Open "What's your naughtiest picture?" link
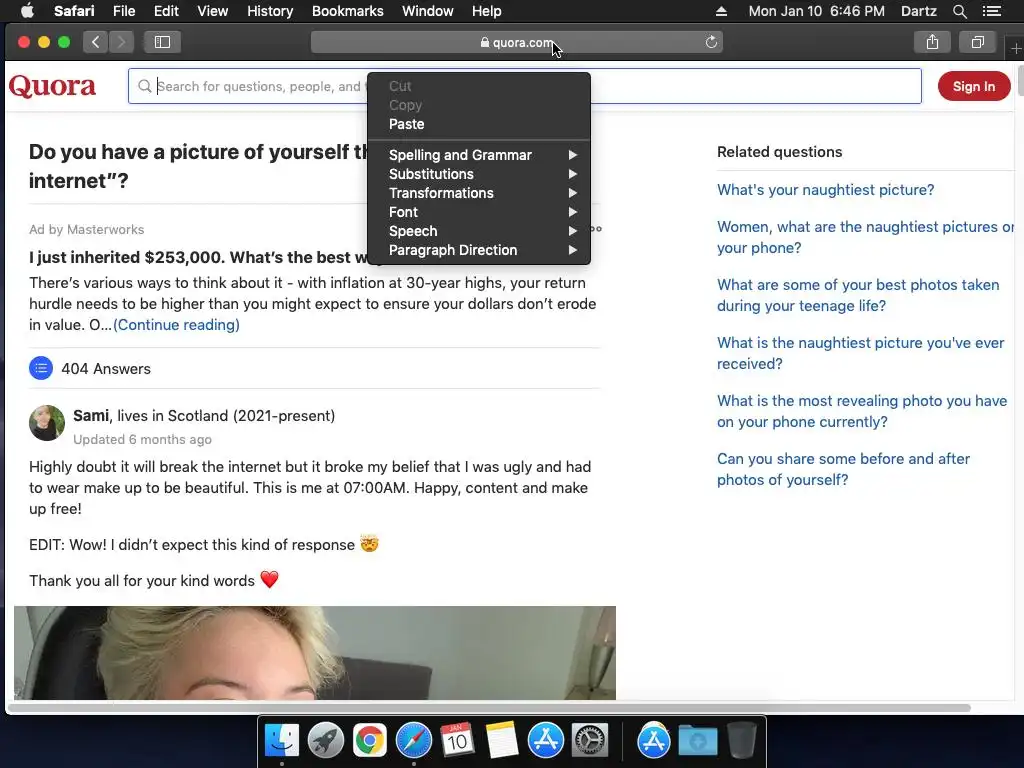The width and height of the screenshot is (1024, 768). point(825,189)
